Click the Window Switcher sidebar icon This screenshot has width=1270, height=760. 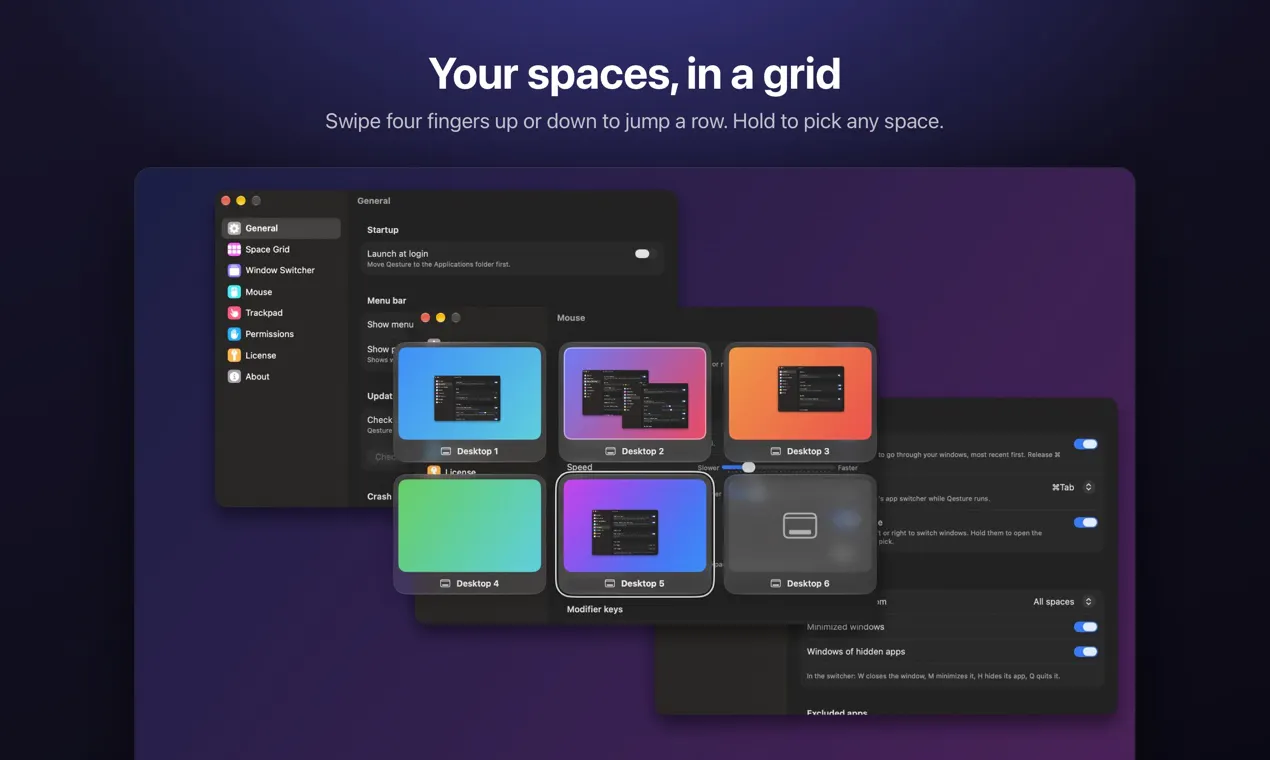(x=234, y=270)
